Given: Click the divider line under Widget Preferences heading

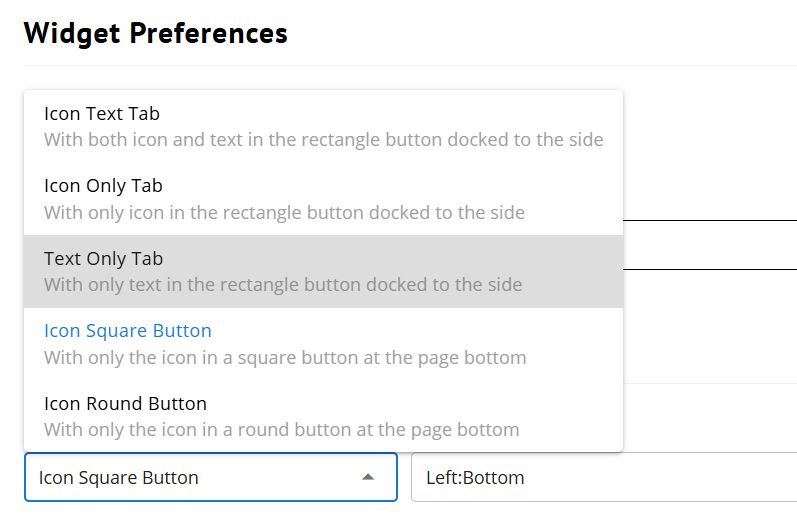Looking at the screenshot, I should click(410, 66).
